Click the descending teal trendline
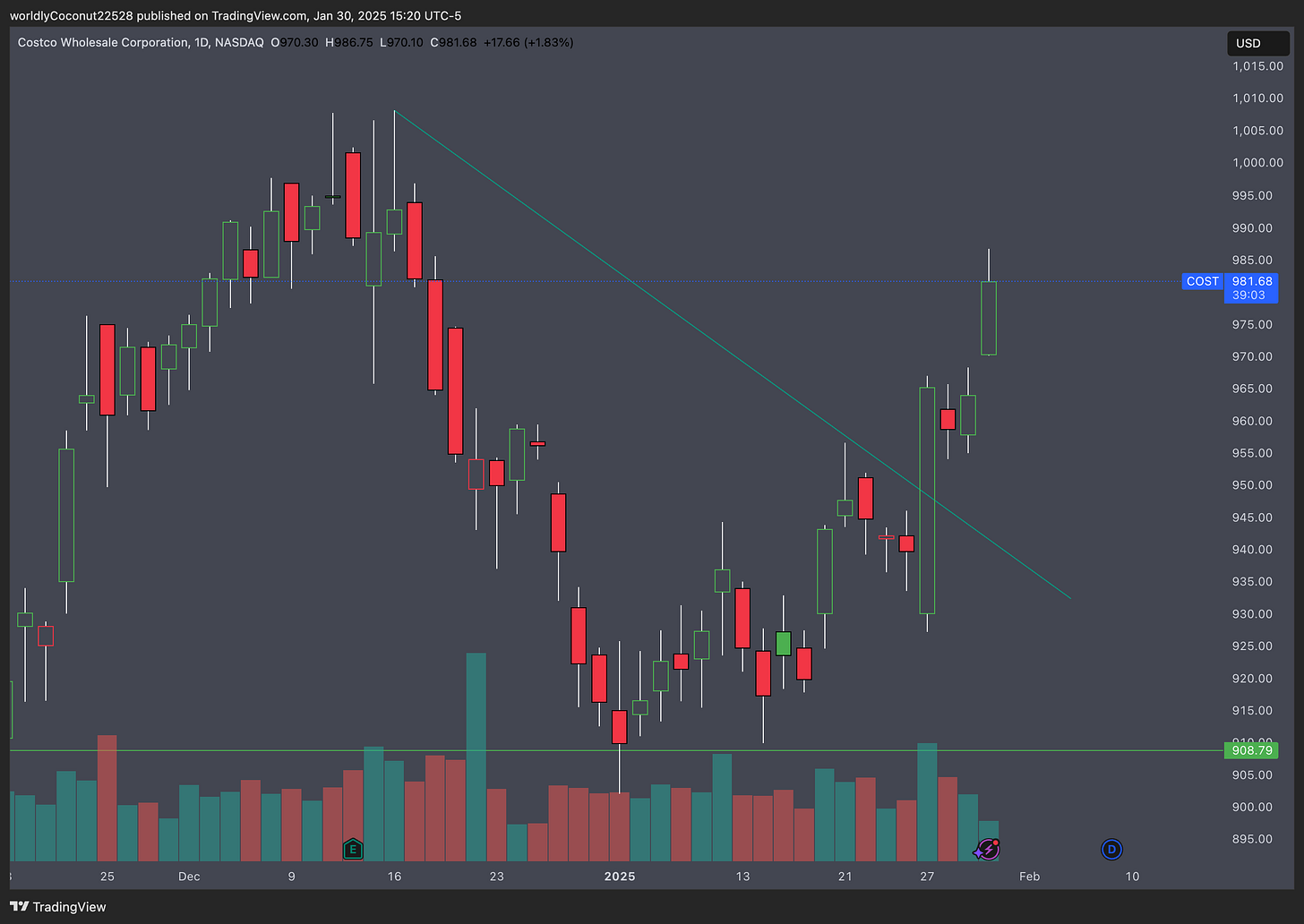 tap(732, 355)
